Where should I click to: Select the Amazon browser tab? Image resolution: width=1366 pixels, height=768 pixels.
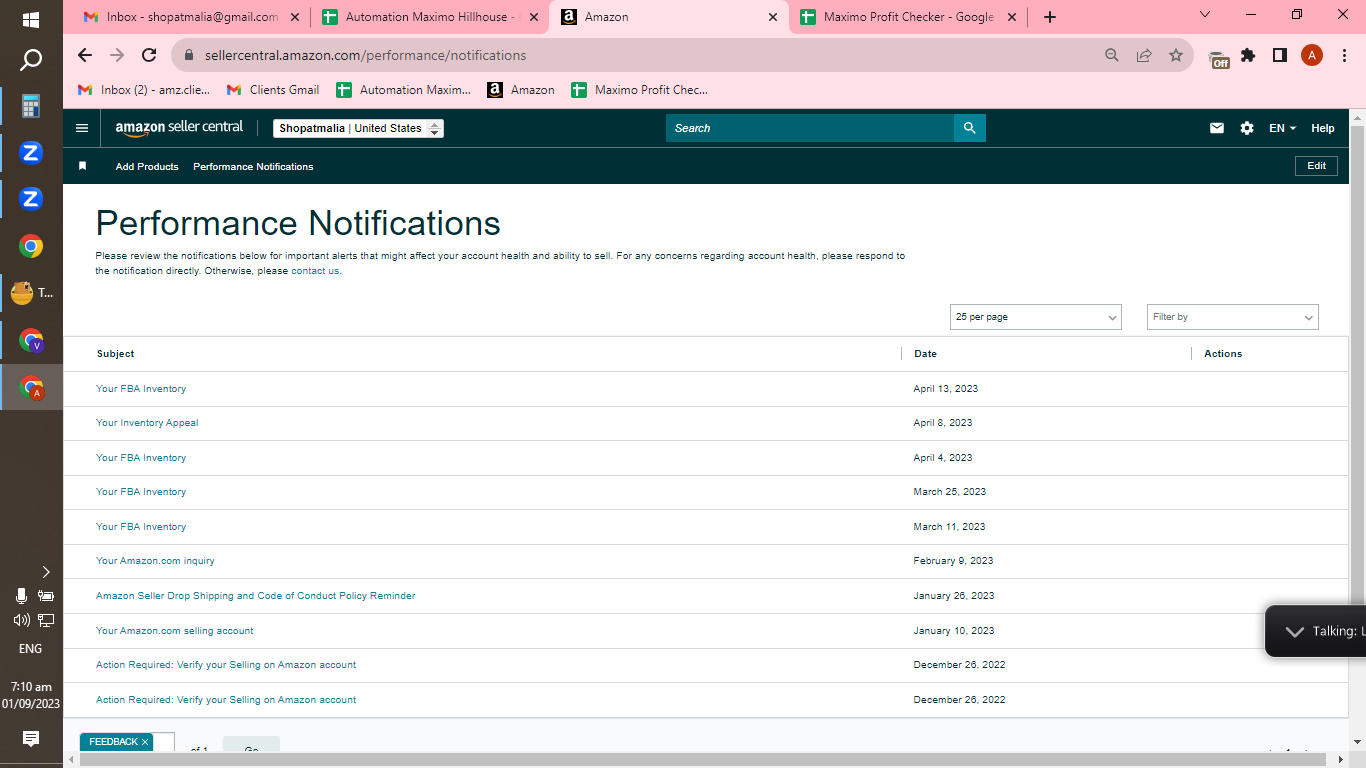pyautogui.click(x=669, y=17)
